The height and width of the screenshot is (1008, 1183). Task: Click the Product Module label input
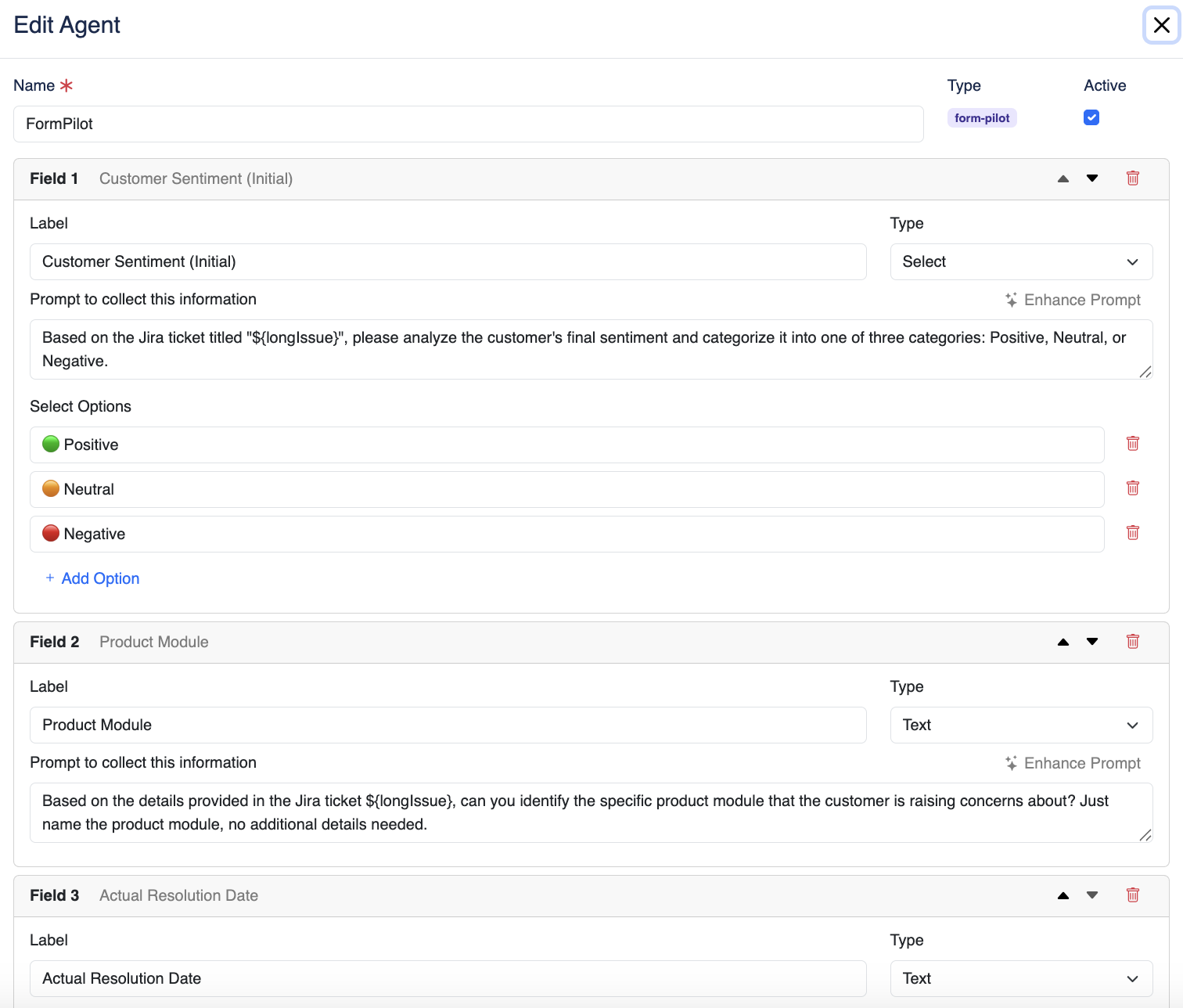pyautogui.click(x=448, y=725)
